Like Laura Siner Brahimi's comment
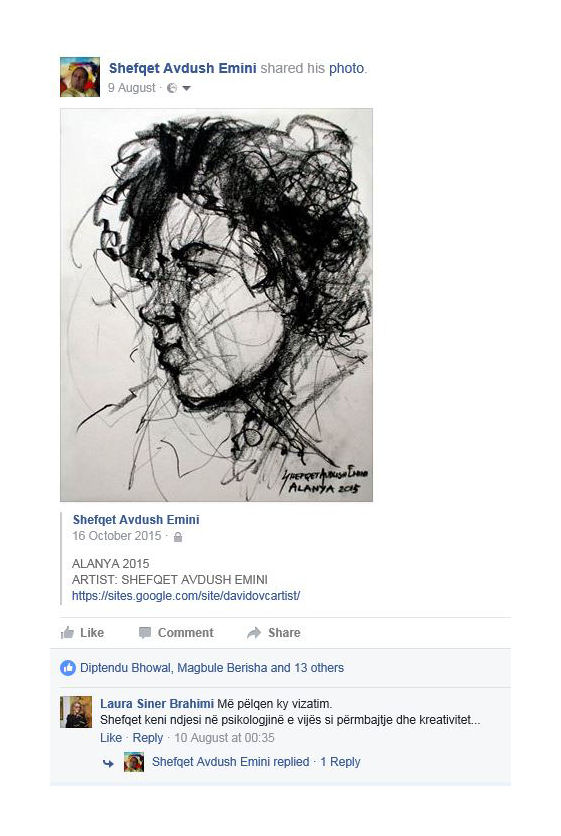This screenshot has height=836, width=561. point(111,737)
